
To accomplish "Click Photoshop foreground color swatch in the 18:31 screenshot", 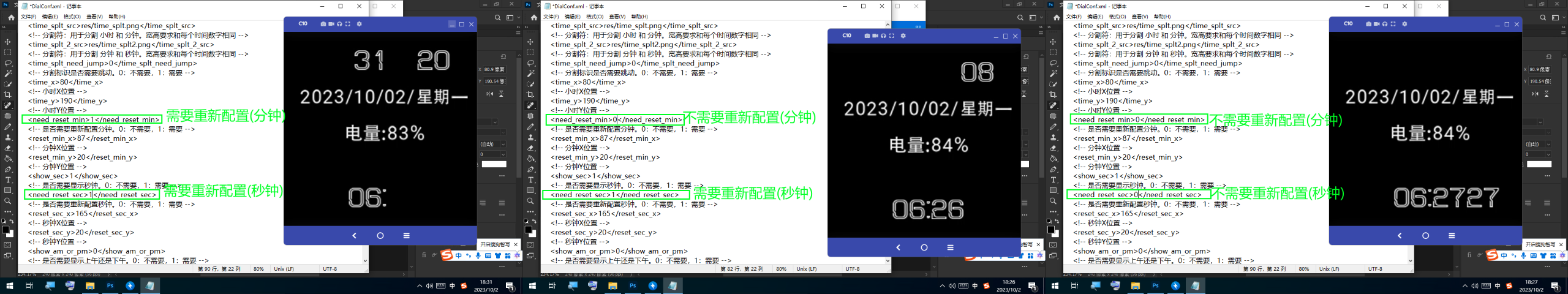I will pos(6,230).
